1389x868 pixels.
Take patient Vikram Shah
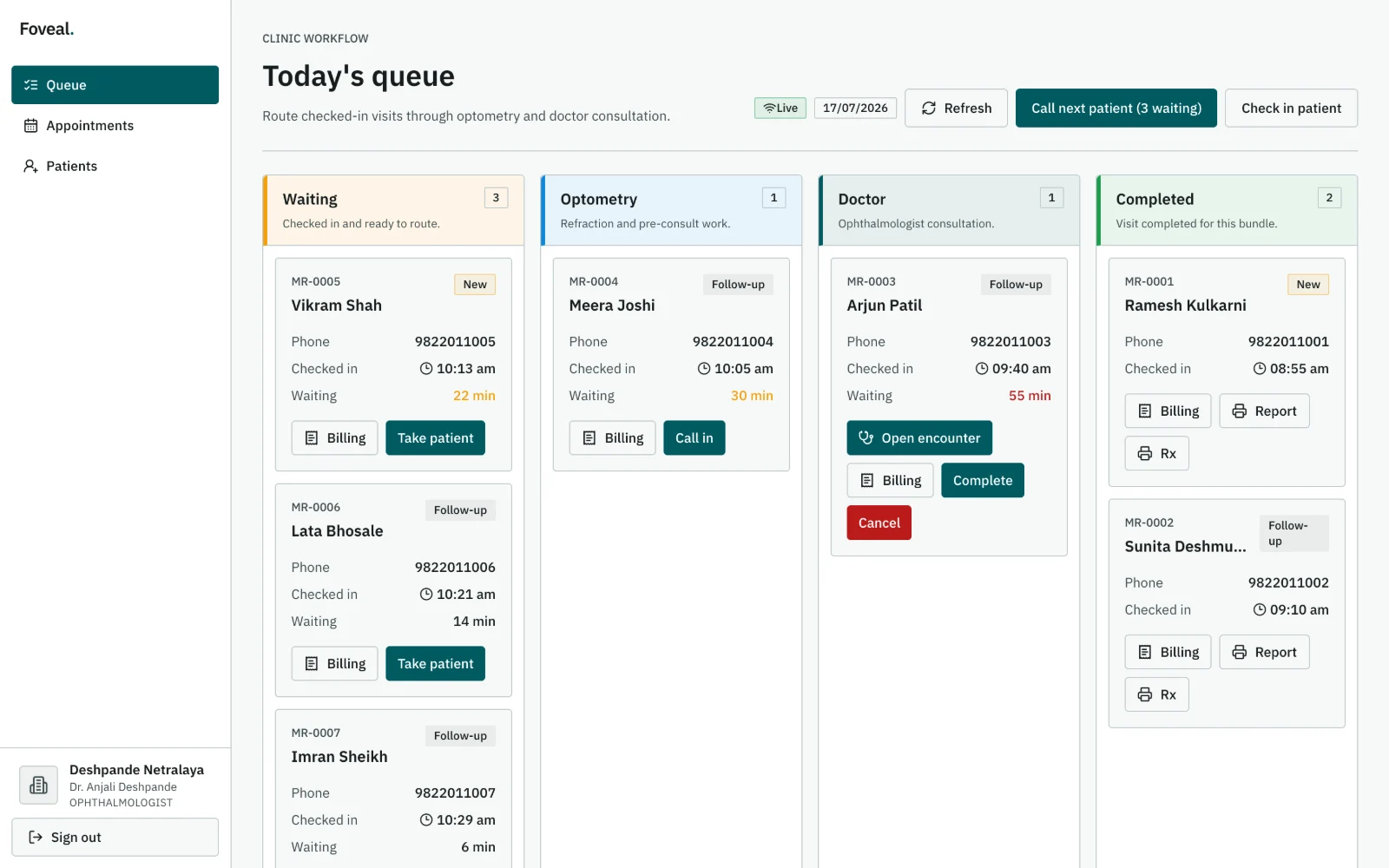coord(435,438)
